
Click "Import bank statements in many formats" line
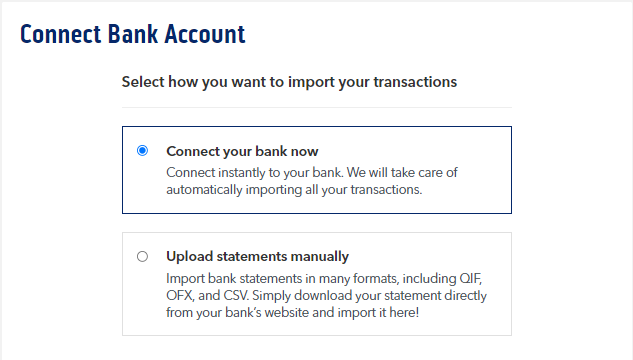click(x=324, y=278)
